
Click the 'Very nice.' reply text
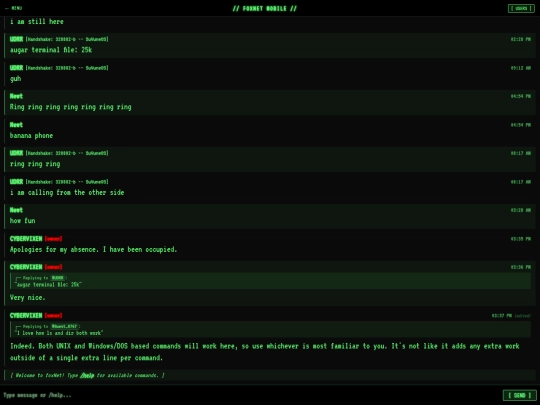pyautogui.click(x=28, y=298)
